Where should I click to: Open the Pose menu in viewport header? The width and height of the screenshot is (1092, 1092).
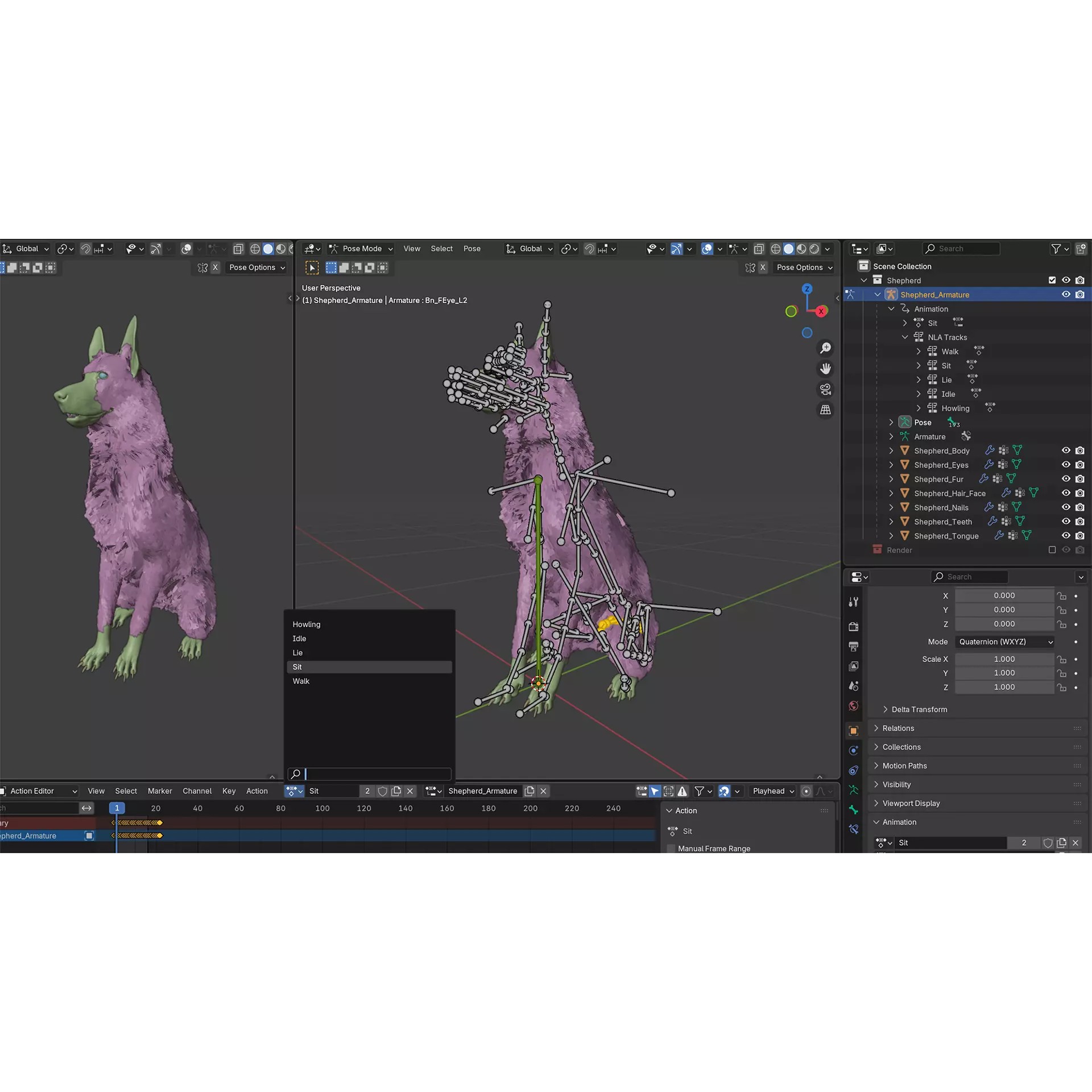click(x=472, y=249)
